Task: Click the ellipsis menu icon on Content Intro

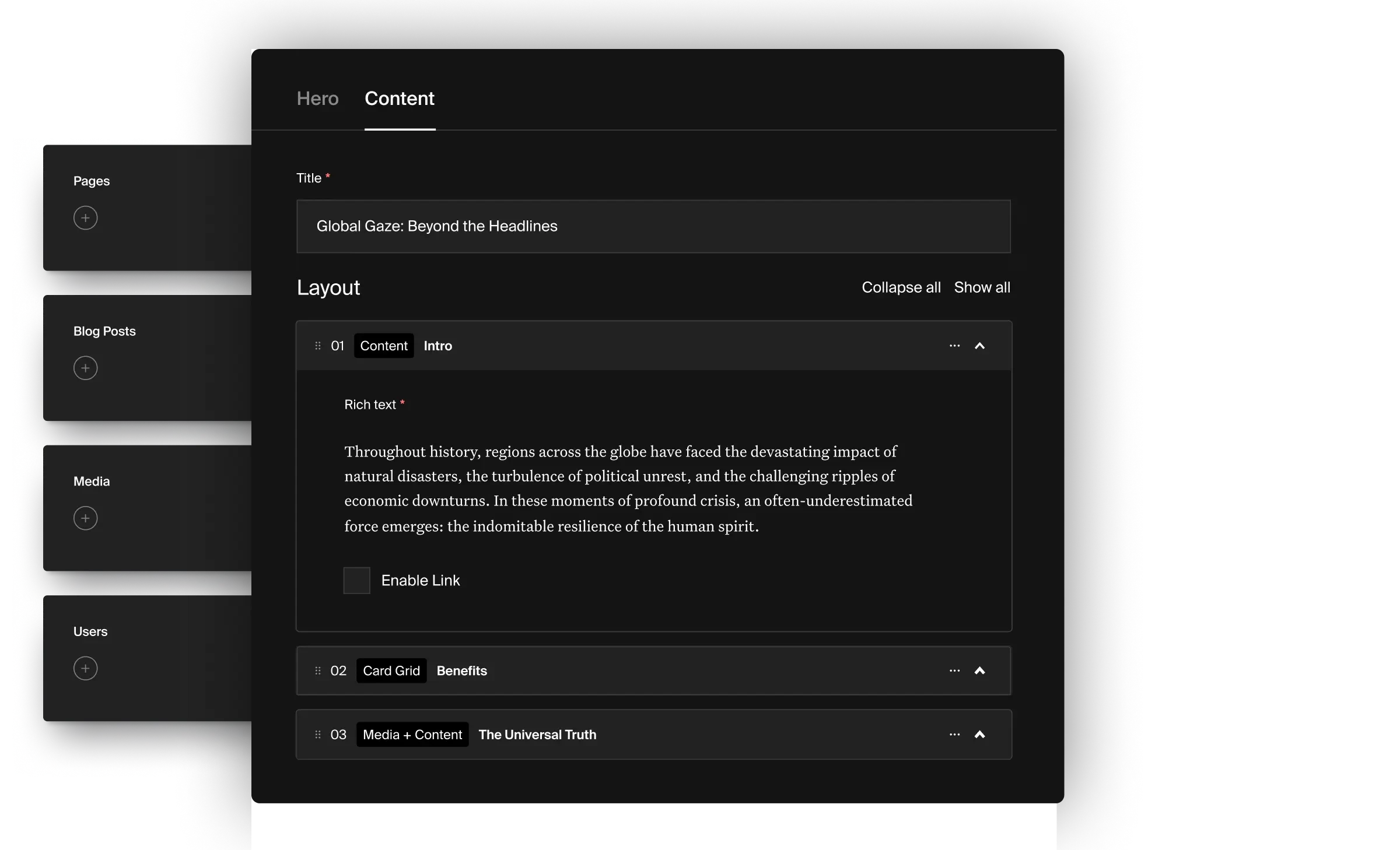Action: tap(955, 344)
